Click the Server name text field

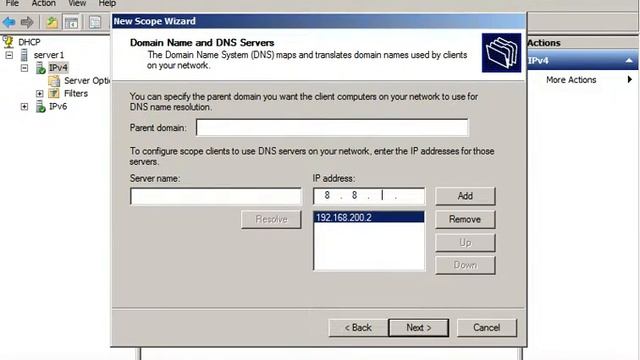[x=216, y=196]
